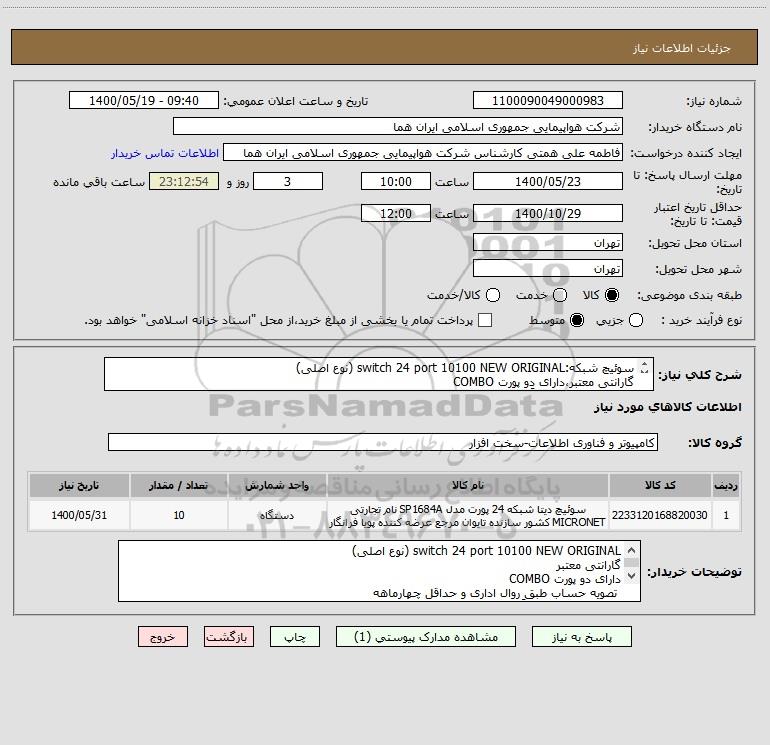Click واحد شمارش column header
The image size is (770, 745).
[277, 485]
